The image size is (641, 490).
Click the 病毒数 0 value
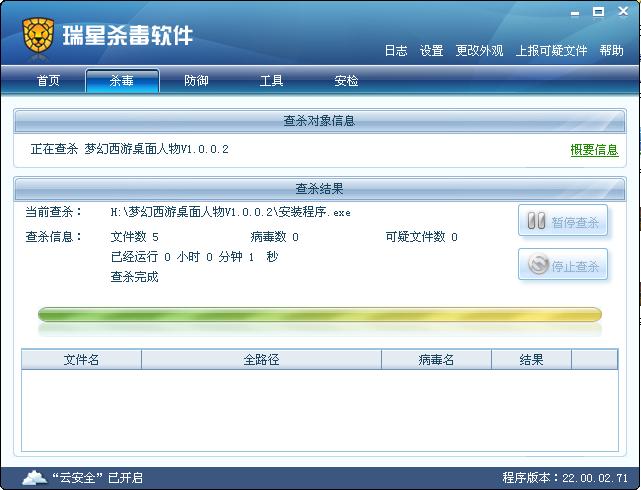coord(274,237)
